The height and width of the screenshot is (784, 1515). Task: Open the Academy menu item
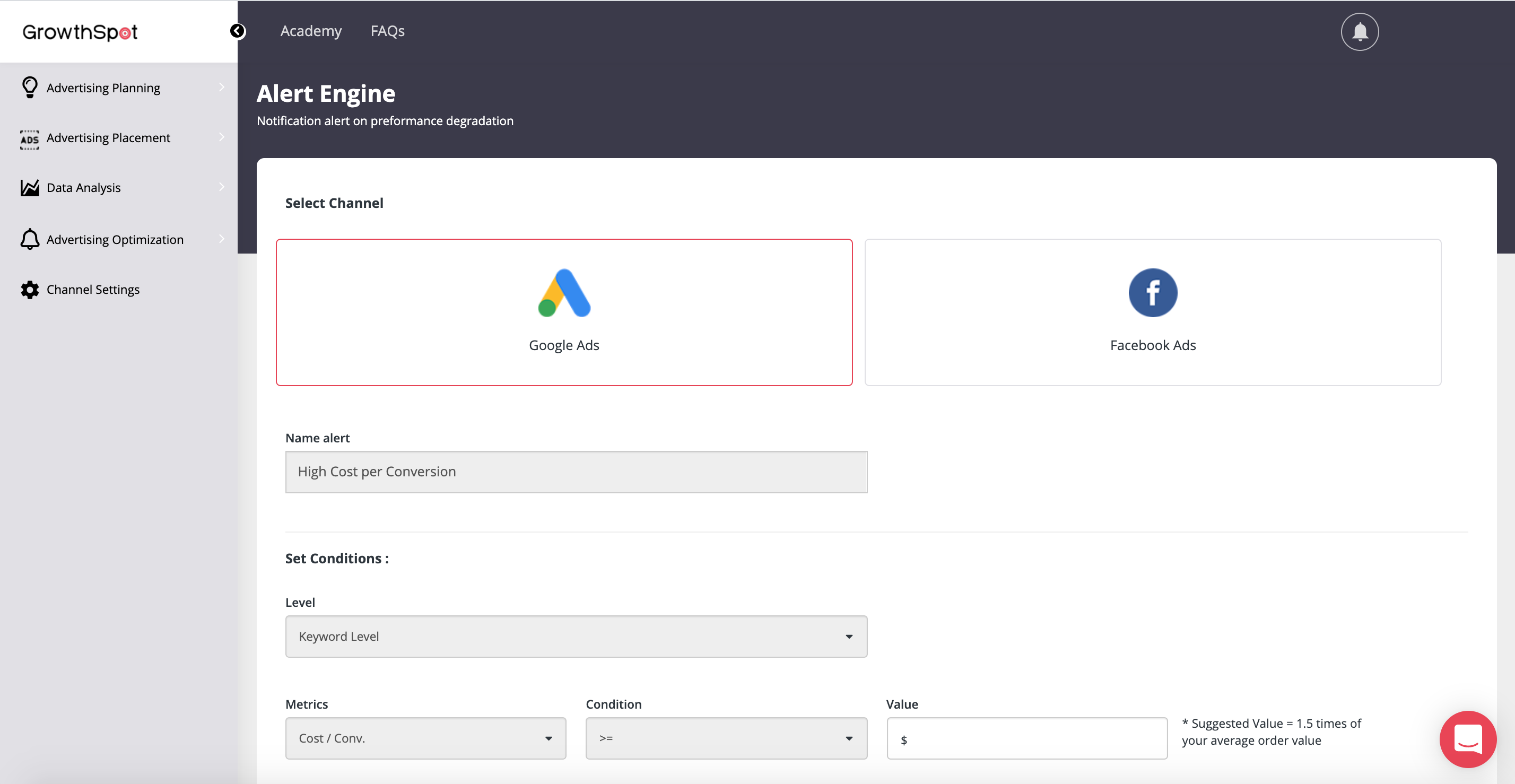click(311, 31)
